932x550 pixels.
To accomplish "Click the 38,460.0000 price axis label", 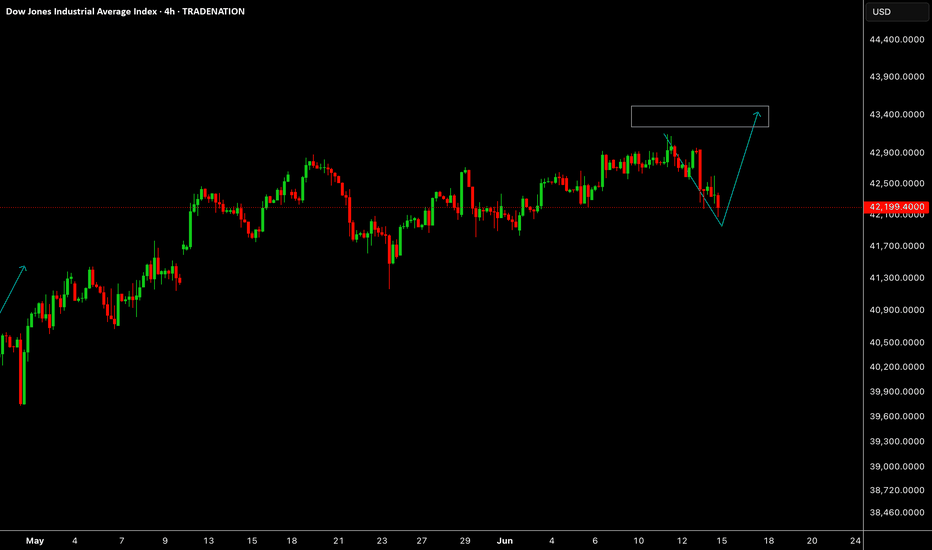I will (x=896, y=513).
